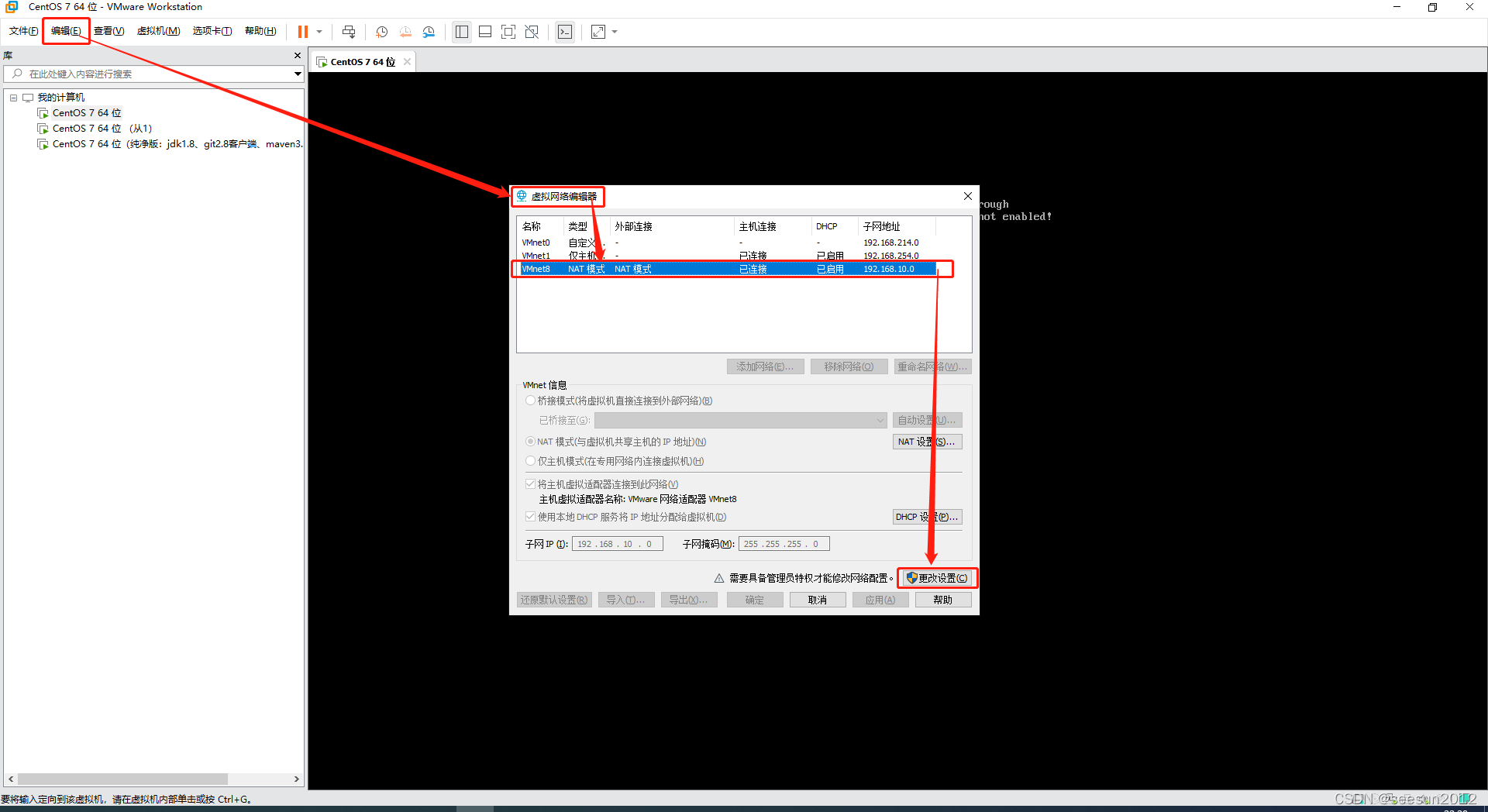Click the 应用 button
Viewport: 1488px width, 812px height.
[880, 600]
